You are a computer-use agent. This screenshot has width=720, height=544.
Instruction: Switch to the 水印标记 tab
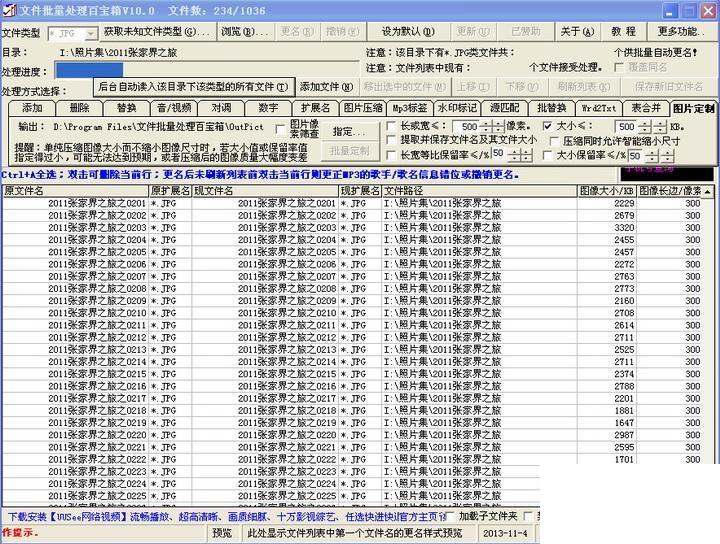click(x=457, y=108)
